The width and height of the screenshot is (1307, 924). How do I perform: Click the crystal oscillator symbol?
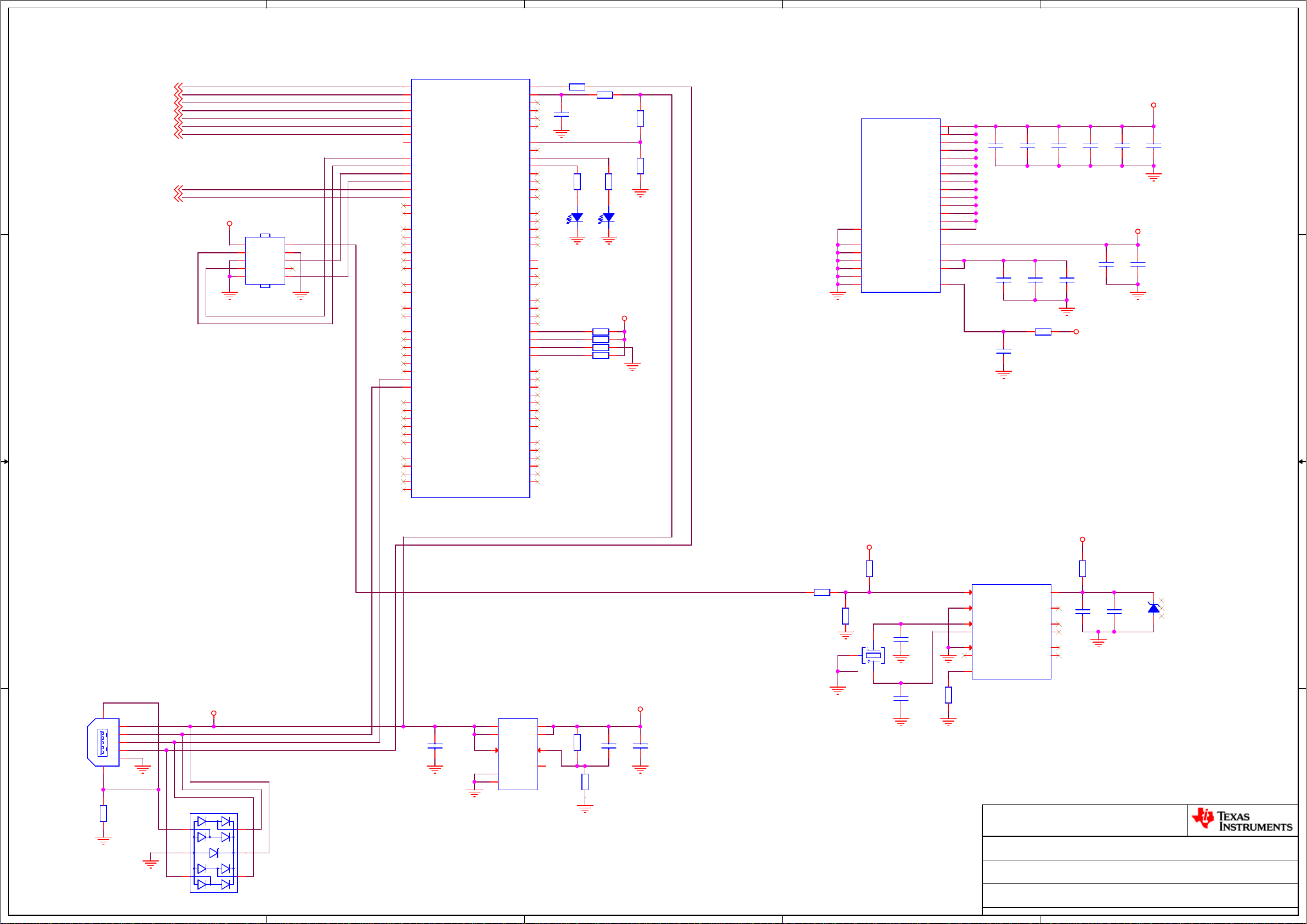pos(873,655)
